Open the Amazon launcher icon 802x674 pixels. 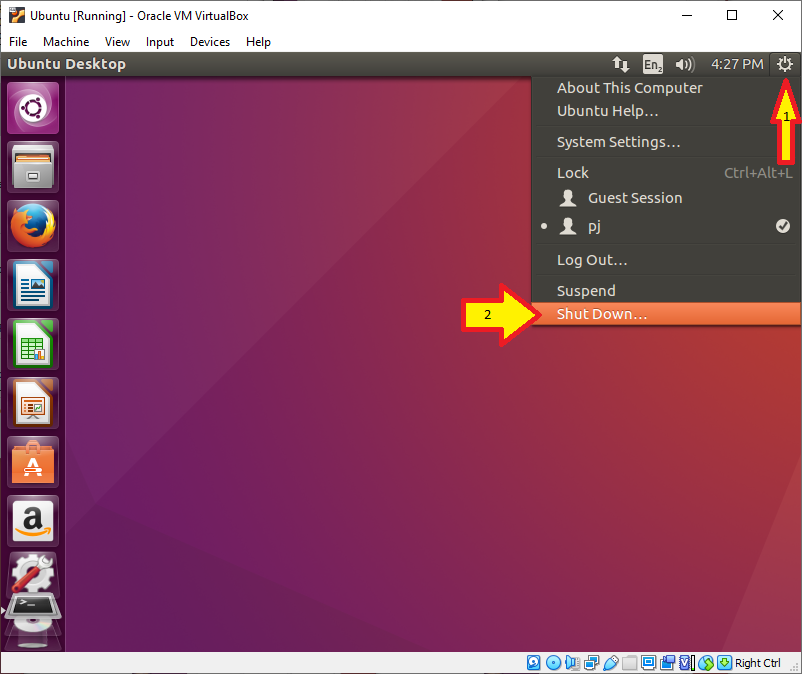click(33, 521)
